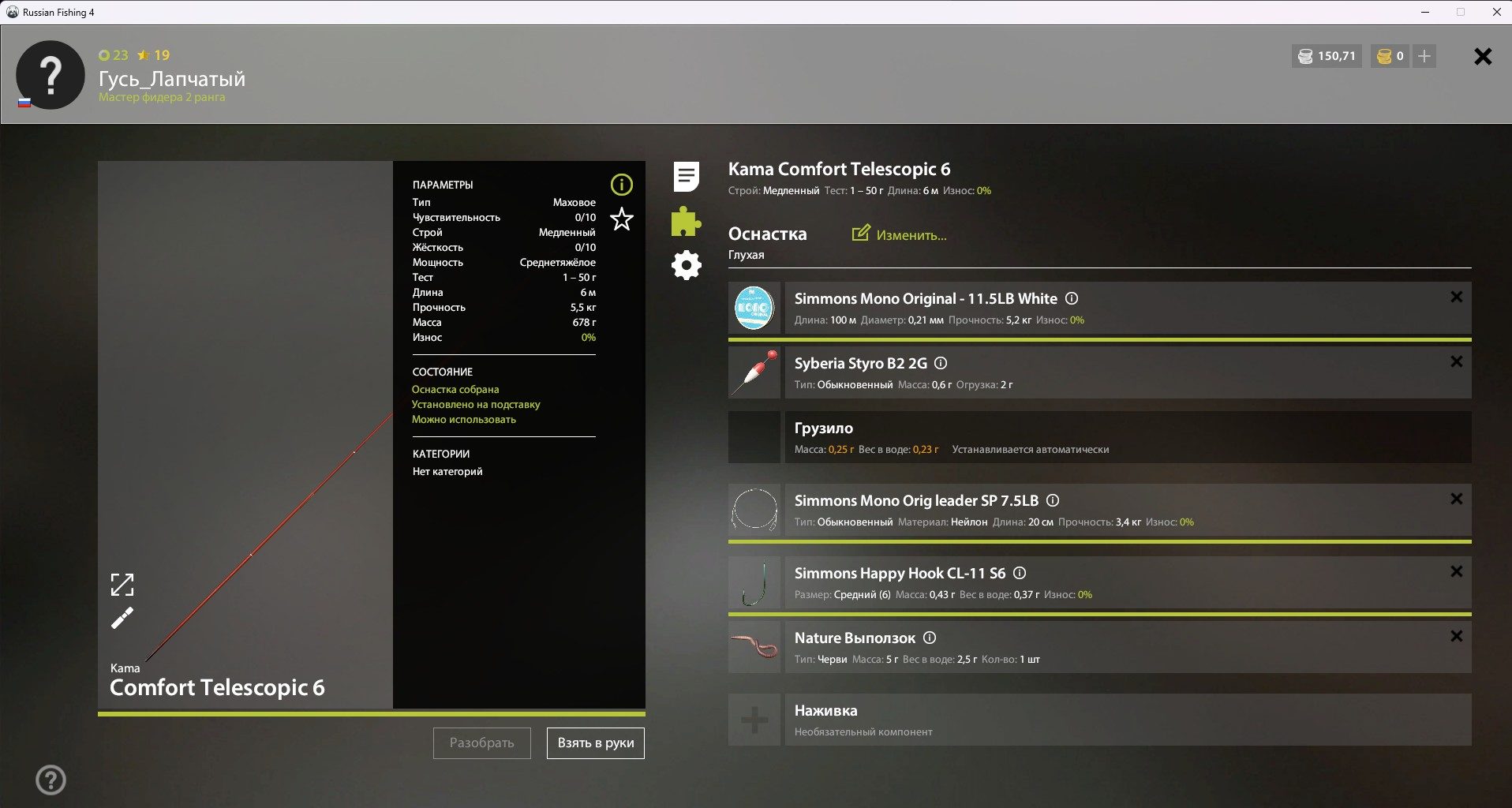Click the silver coins balance 150,71

pyautogui.click(x=1327, y=56)
